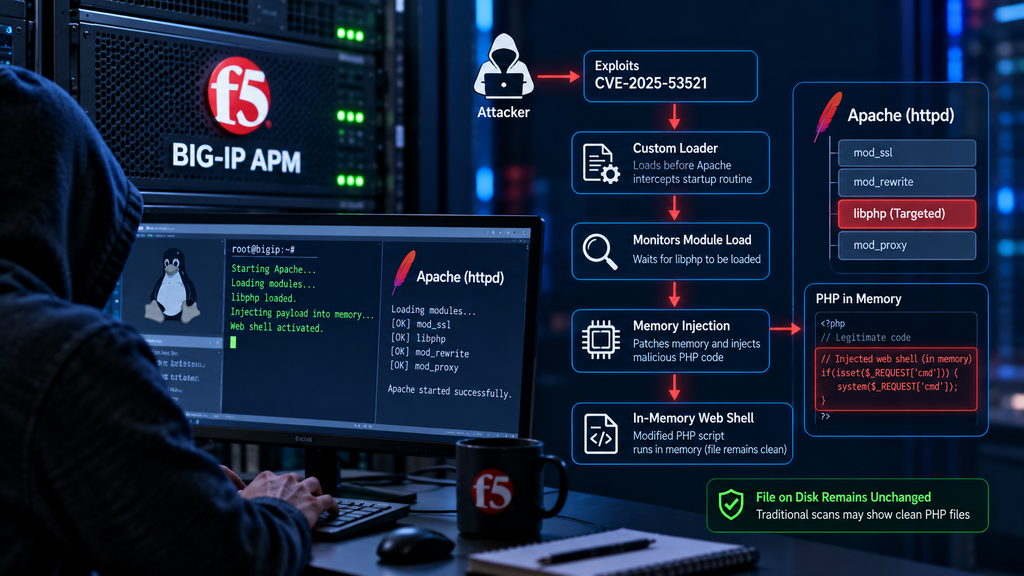Click the red f5 logo on server rack
This screenshot has width=1024, height=576.
[x=239, y=95]
